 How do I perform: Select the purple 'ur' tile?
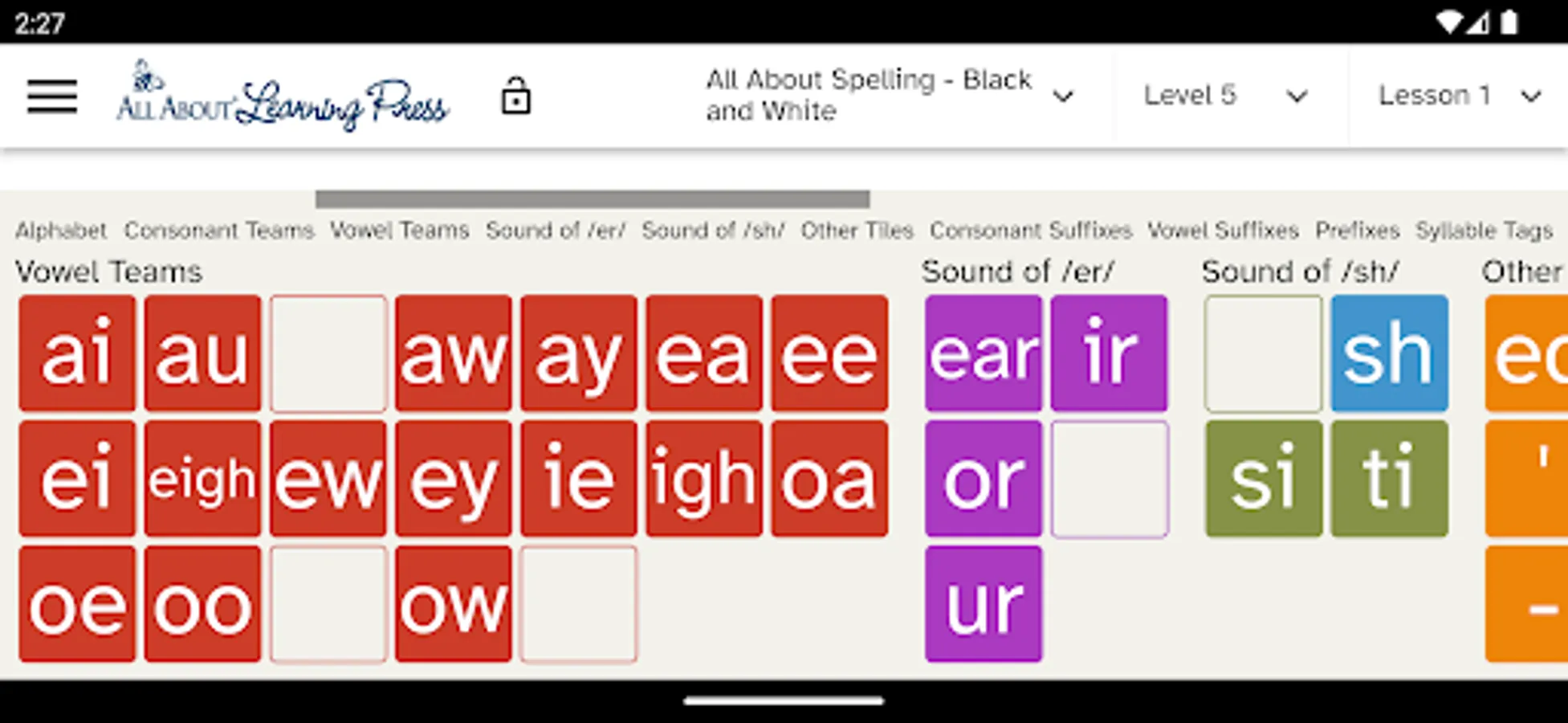pyautogui.click(x=984, y=604)
